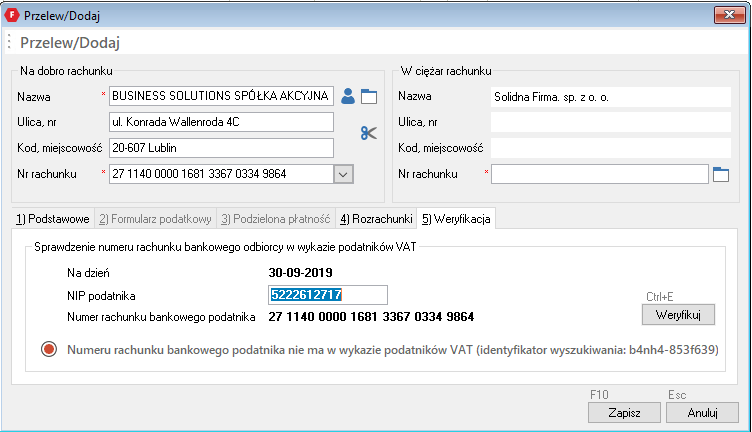Click the debited account Nr rachunku field
The width and height of the screenshot is (752, 432).
tap(599, 174)
